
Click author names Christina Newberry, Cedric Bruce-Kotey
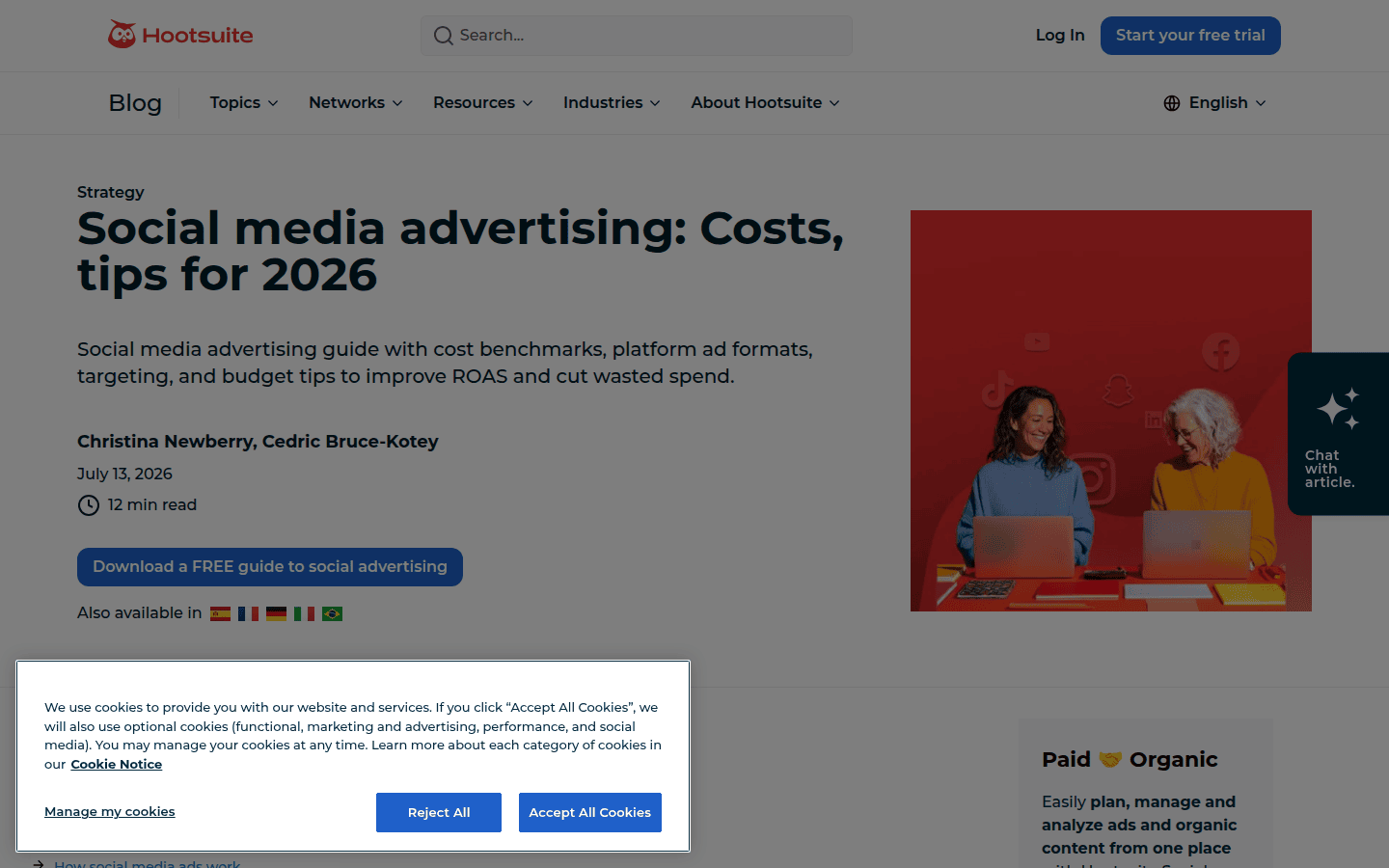tap(258, 442)
